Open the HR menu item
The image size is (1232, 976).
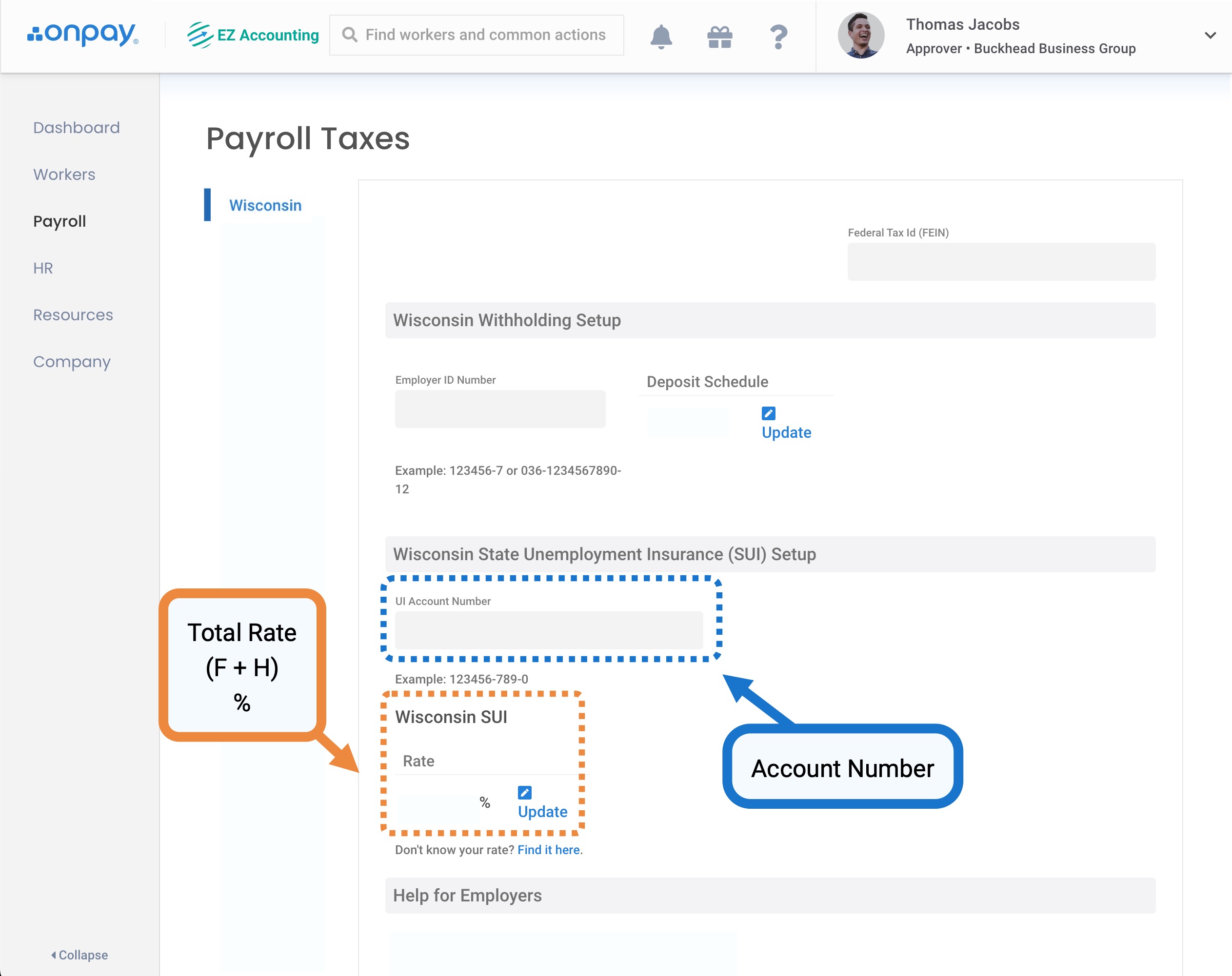pyautogui.click(x=43, y=268)
